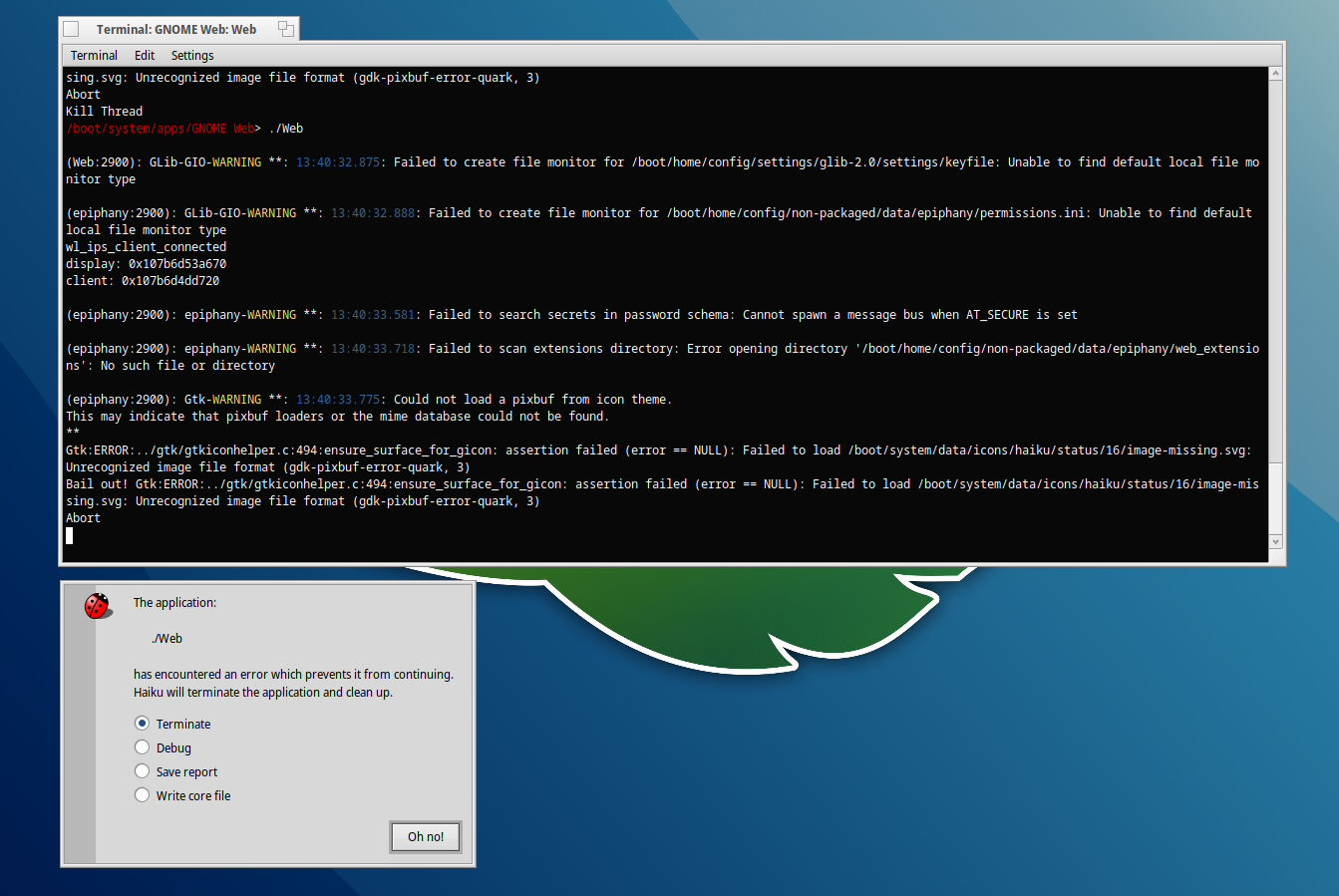Click the terminal scrollbar down arrow
Viewport: 1339px width, 896px height.
[1275, 542]
